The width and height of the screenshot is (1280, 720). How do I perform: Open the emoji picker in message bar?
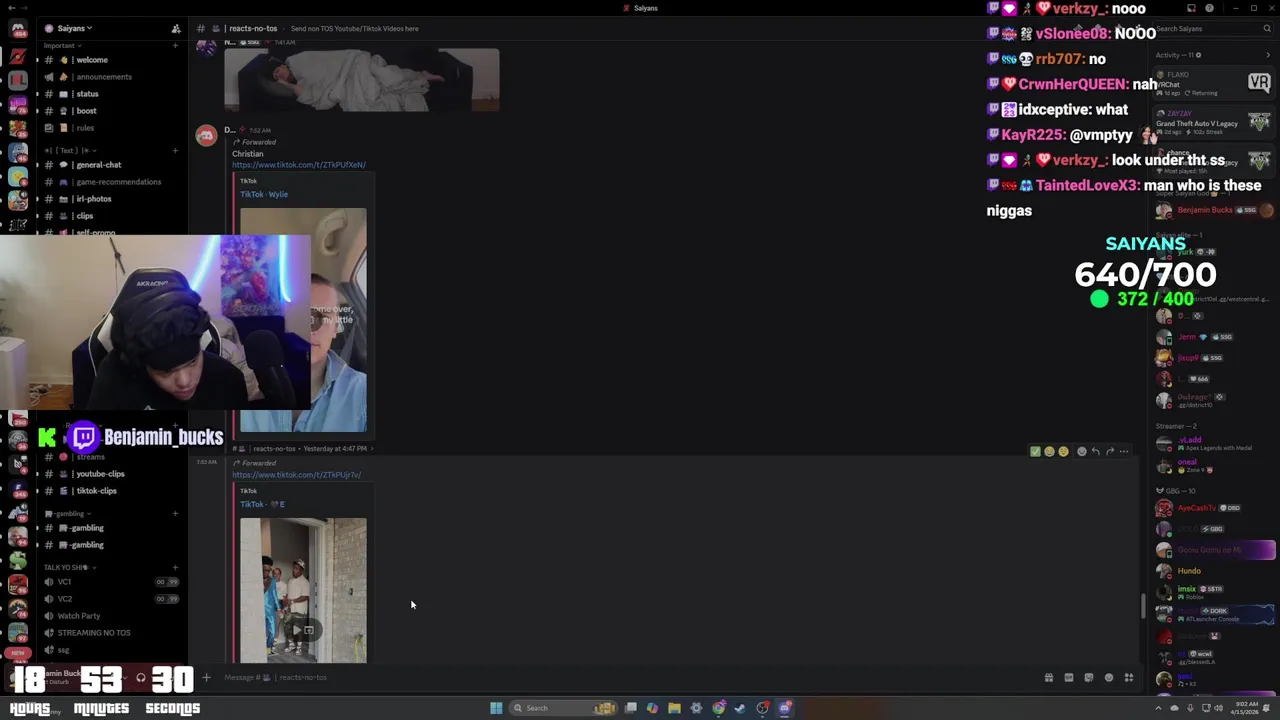click(x=1108, y=678)
